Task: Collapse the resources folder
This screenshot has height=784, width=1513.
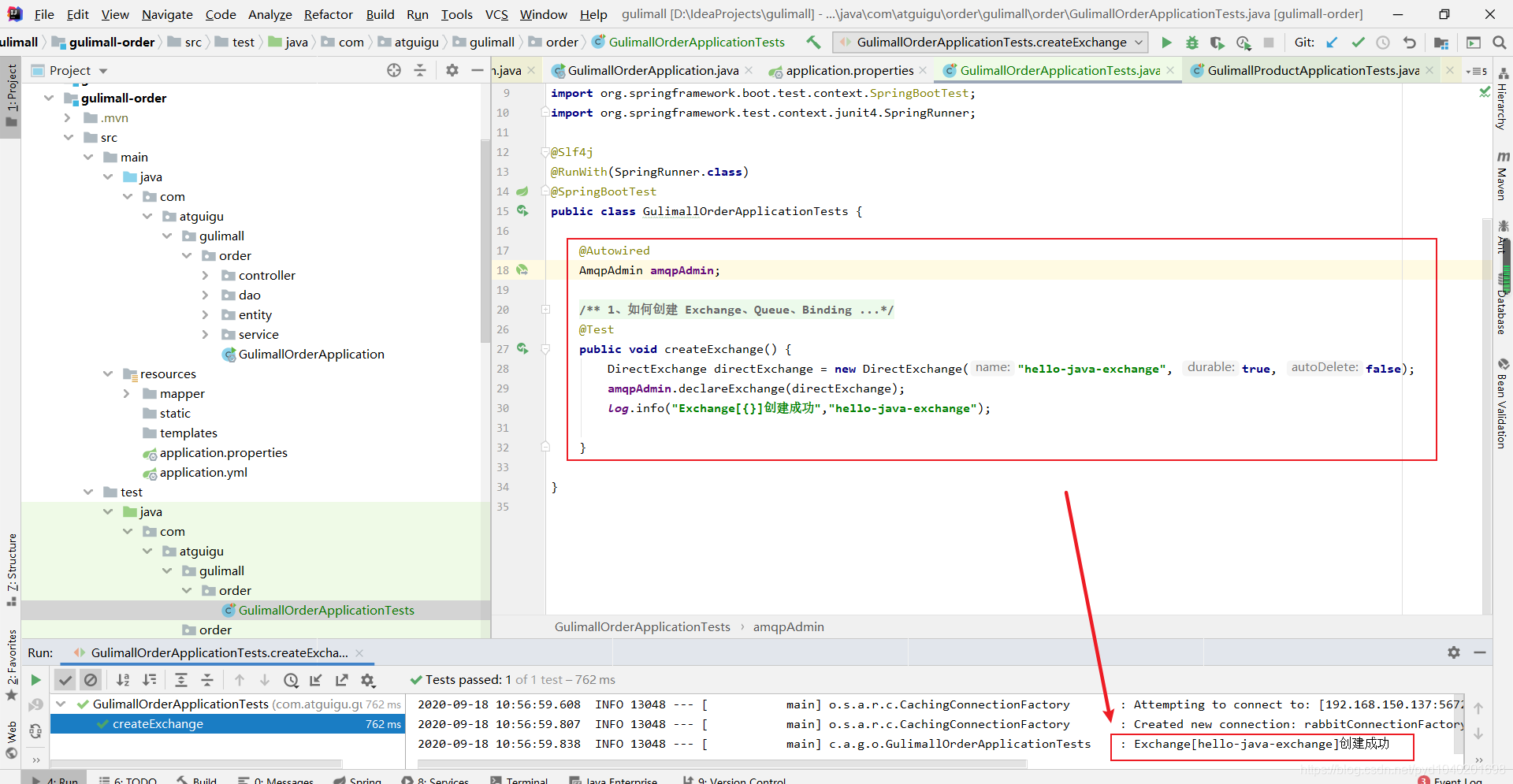Action: pos(108,373)
